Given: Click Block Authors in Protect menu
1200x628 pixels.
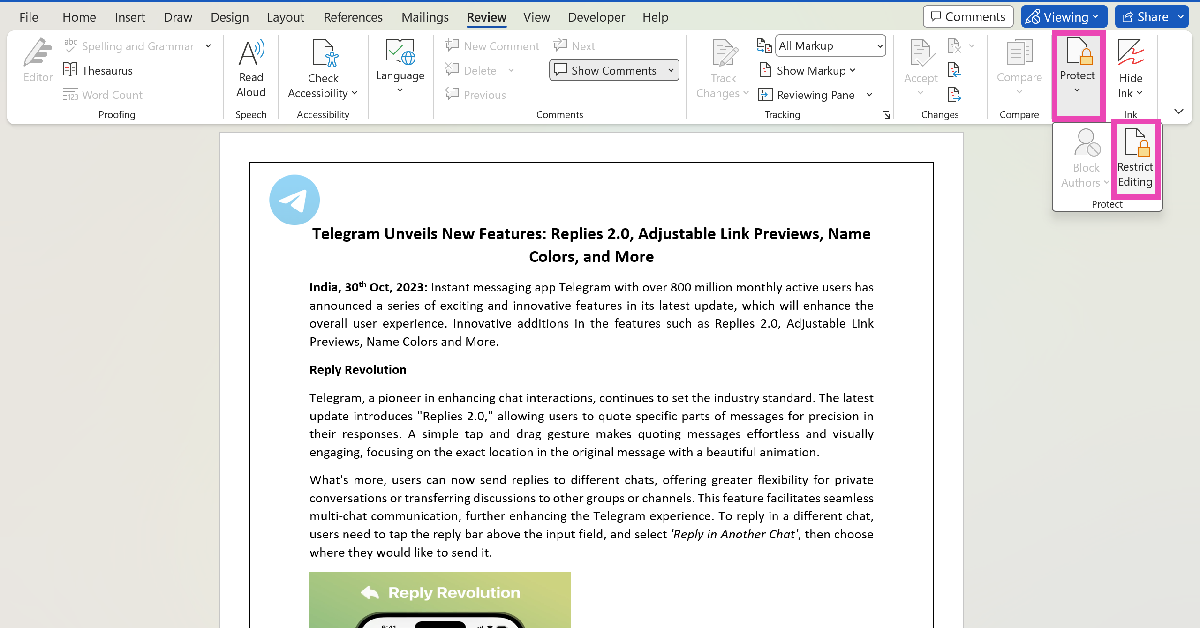Looking at the screenshot, I should [1085, 160].
